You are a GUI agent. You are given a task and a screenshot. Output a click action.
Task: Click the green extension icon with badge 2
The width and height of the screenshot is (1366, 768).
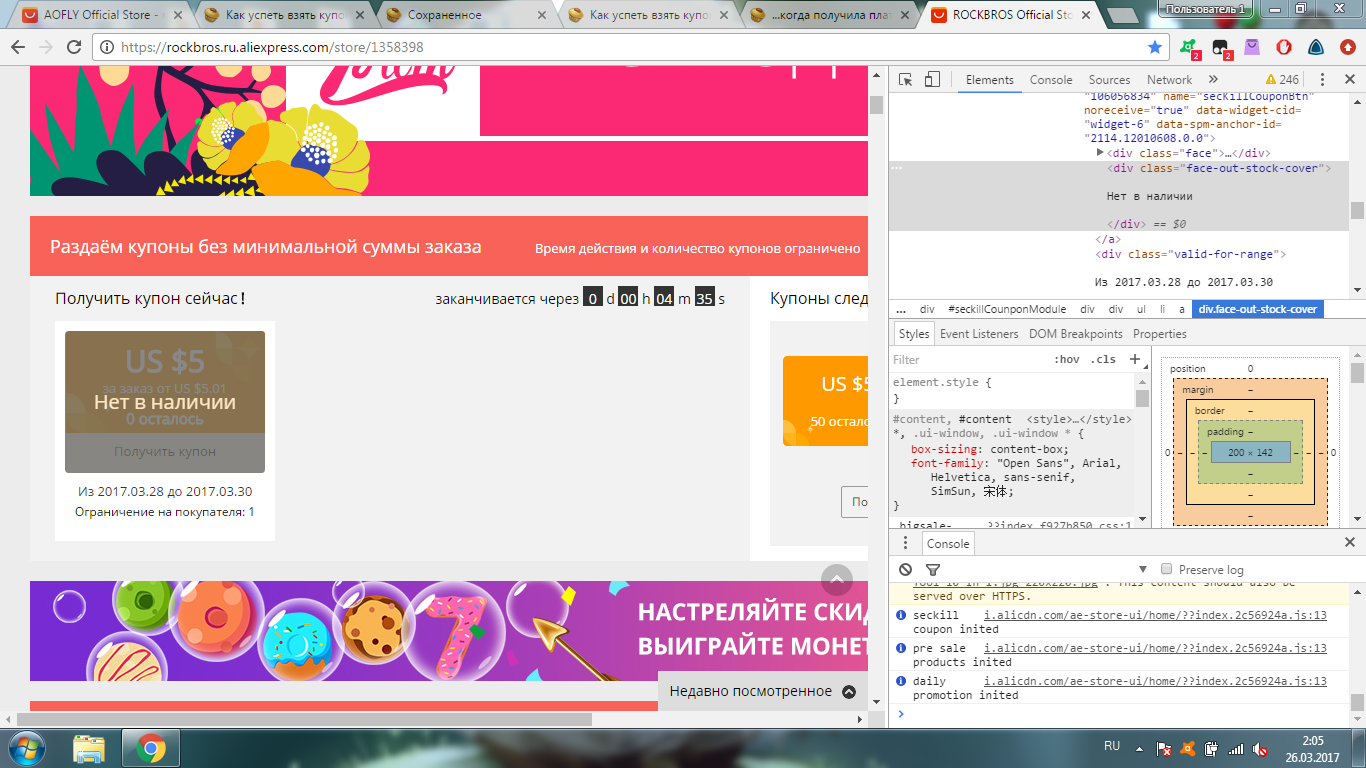1189,48
